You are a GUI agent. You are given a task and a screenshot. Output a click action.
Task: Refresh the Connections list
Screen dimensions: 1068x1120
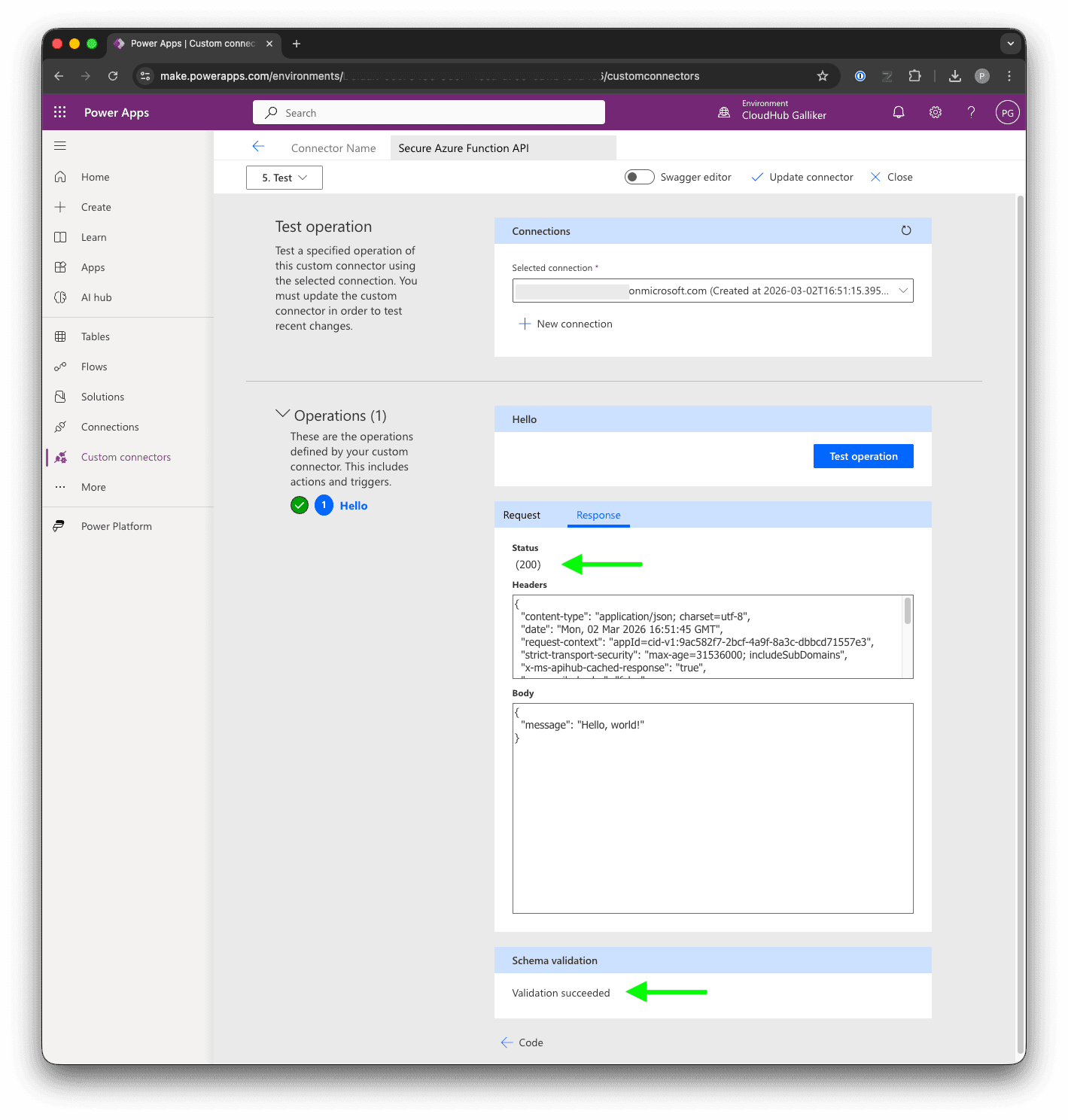(x=906, y=230)
